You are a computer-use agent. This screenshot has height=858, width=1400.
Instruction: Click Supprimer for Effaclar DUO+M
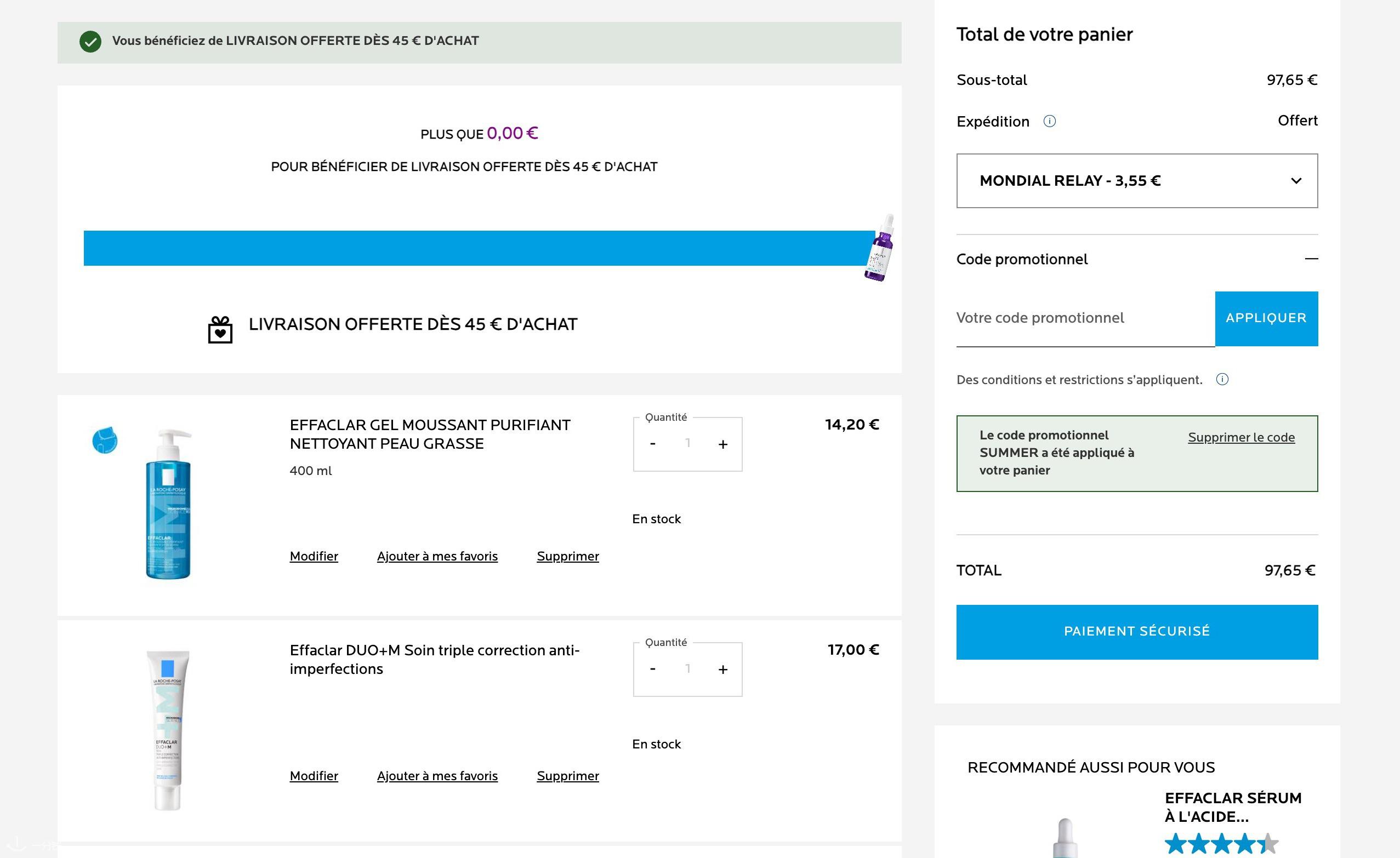pyautogui.click(x=567, y=776)
